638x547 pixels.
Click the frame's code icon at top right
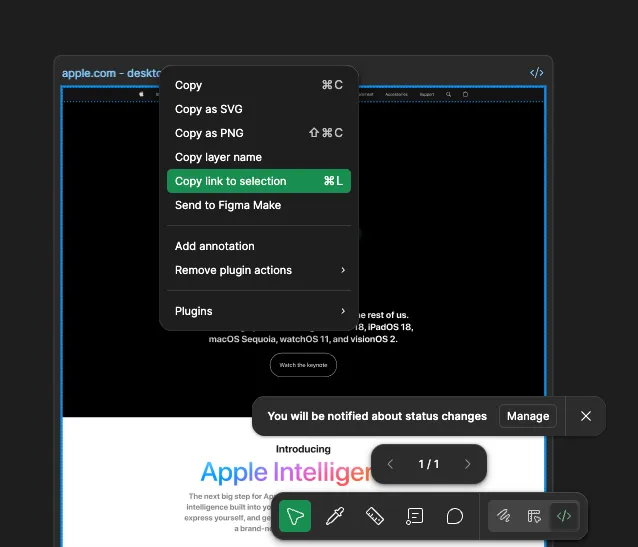pyautogui.click(x=536, y=73)
